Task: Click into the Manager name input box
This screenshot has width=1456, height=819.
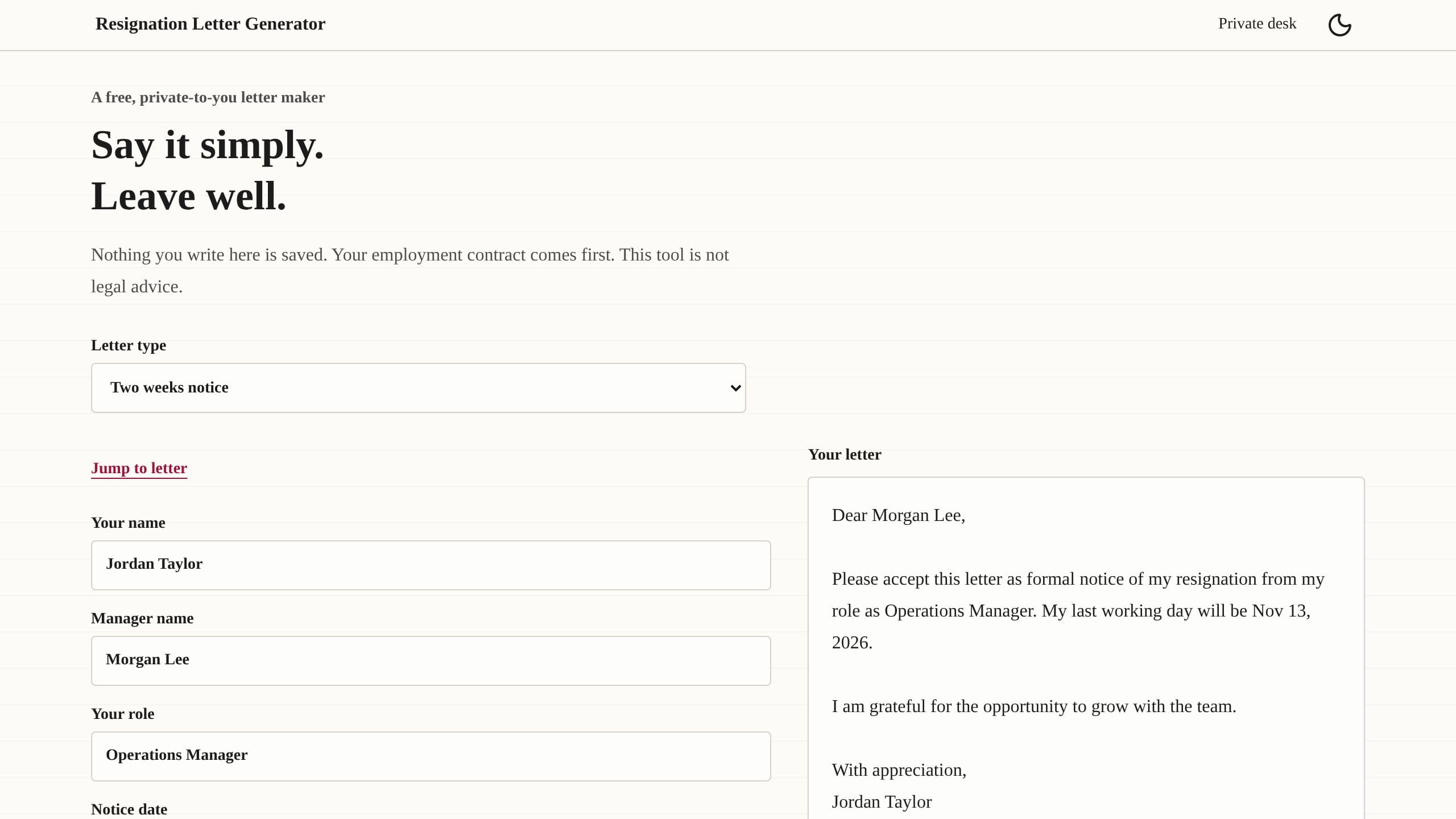Action: click(x=431, y=661)
